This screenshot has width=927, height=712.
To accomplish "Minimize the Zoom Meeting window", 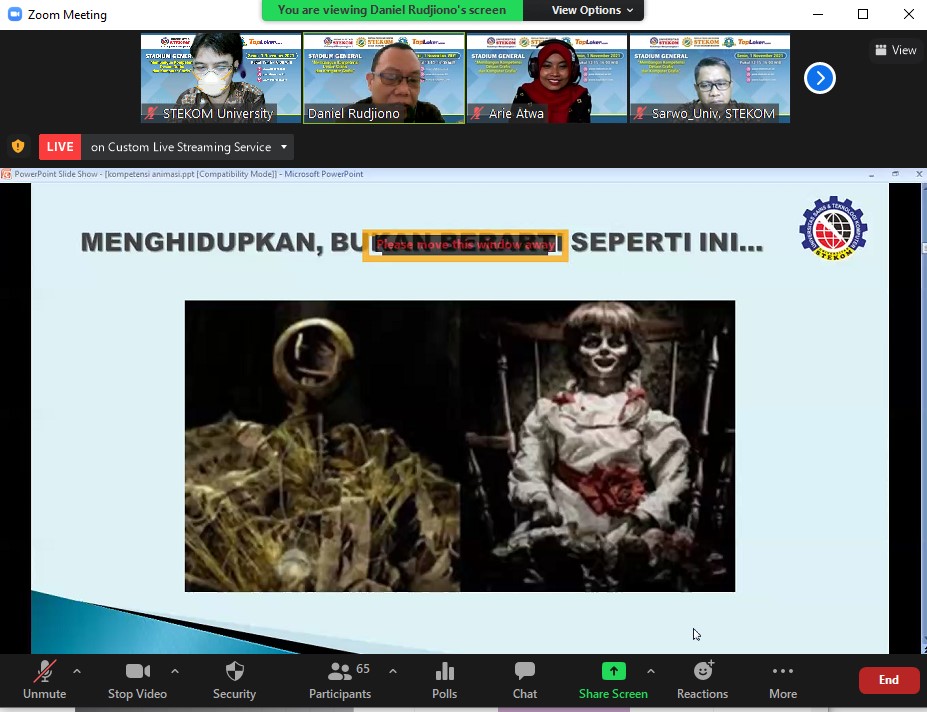I will [x=818, y=14].
